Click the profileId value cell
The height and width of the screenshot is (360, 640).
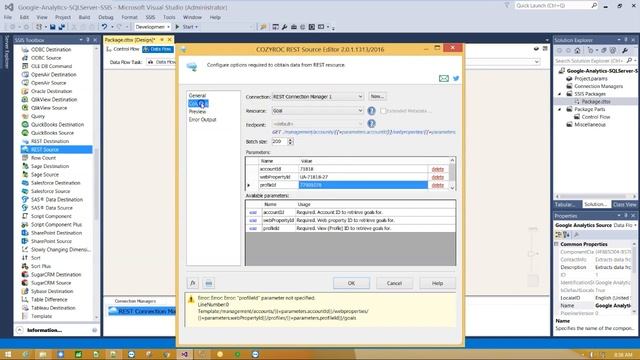point(363,185)
